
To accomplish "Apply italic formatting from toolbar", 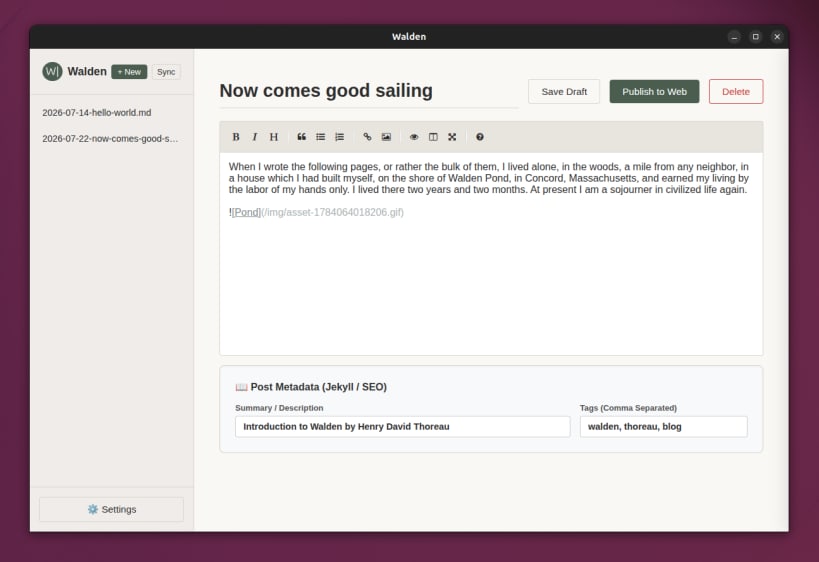I will 254,137.
